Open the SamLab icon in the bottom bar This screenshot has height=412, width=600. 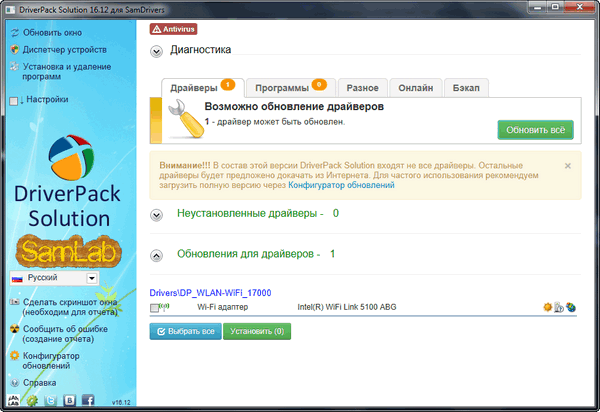click(x=13, y=400)
